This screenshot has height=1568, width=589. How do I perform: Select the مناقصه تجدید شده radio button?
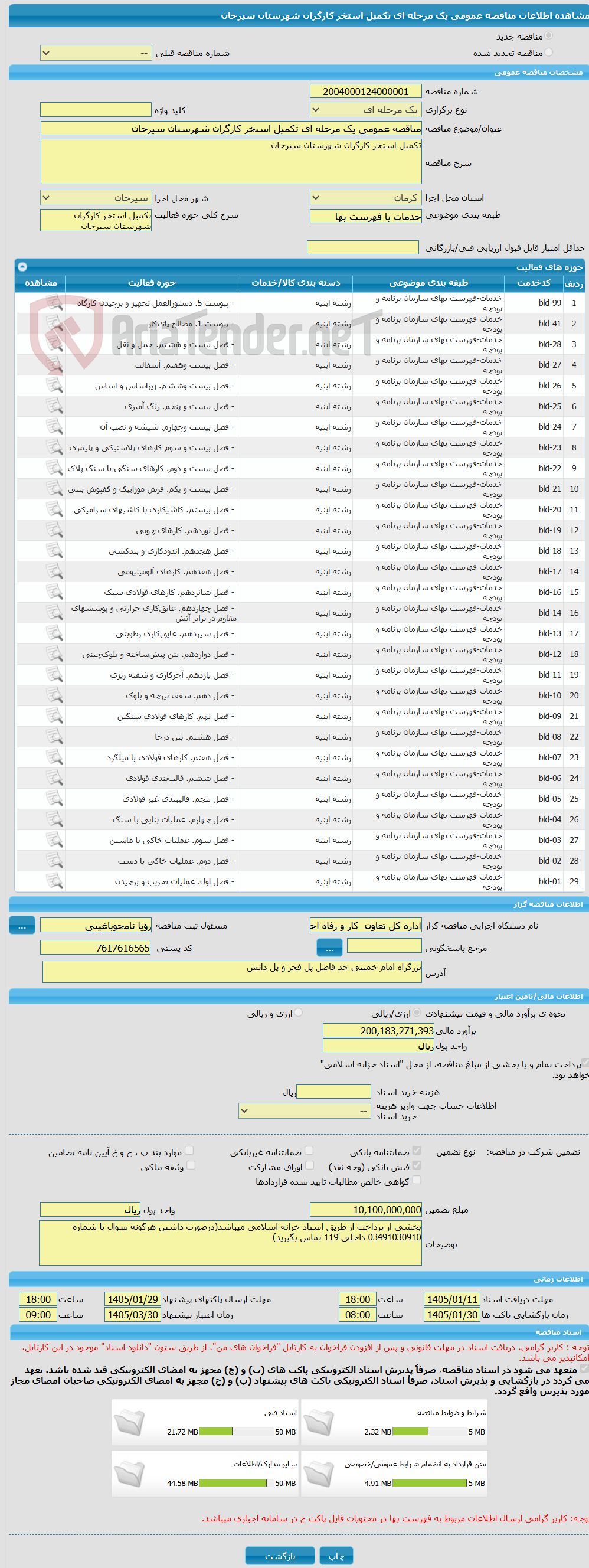pos(549,53)
